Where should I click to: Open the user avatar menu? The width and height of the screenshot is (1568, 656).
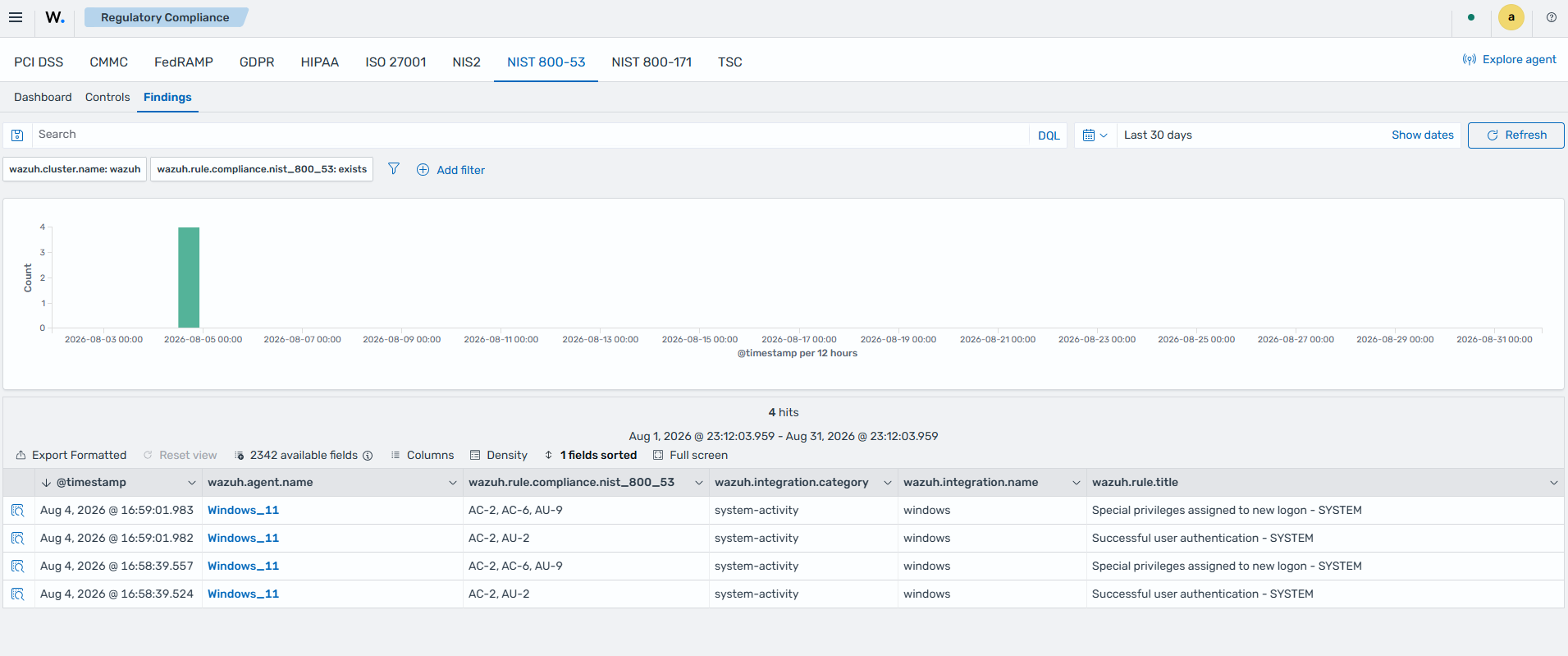coord(1511,17)
